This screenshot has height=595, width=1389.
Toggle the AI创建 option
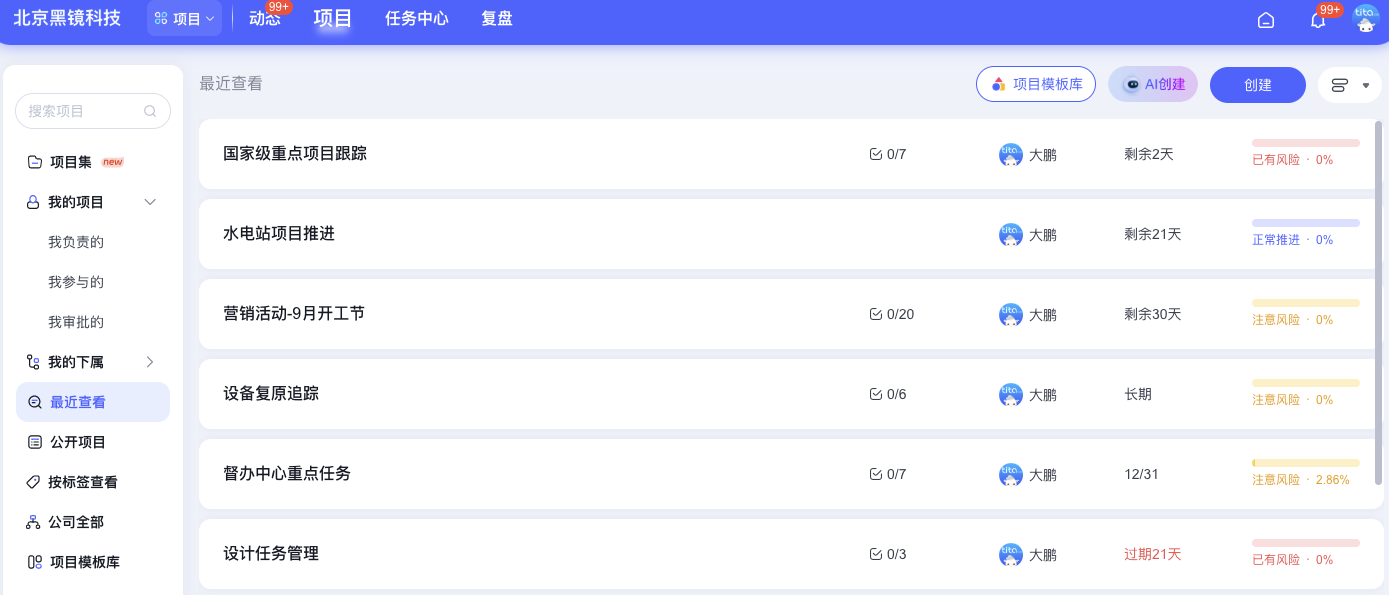click(x=1152, y=84)
